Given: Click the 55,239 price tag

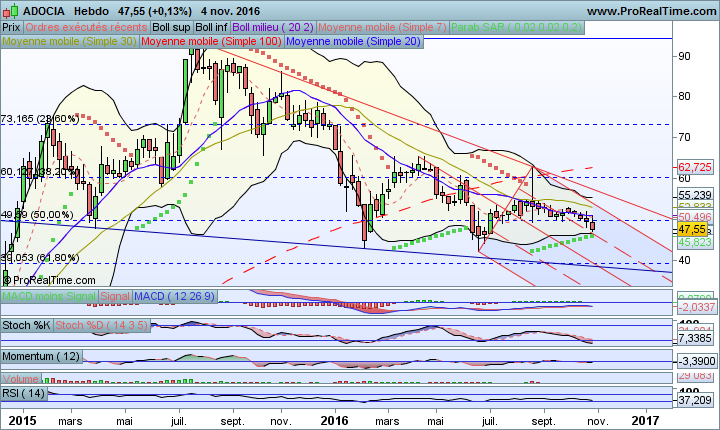Looking at the screenshot, I should tap(695, 195).
